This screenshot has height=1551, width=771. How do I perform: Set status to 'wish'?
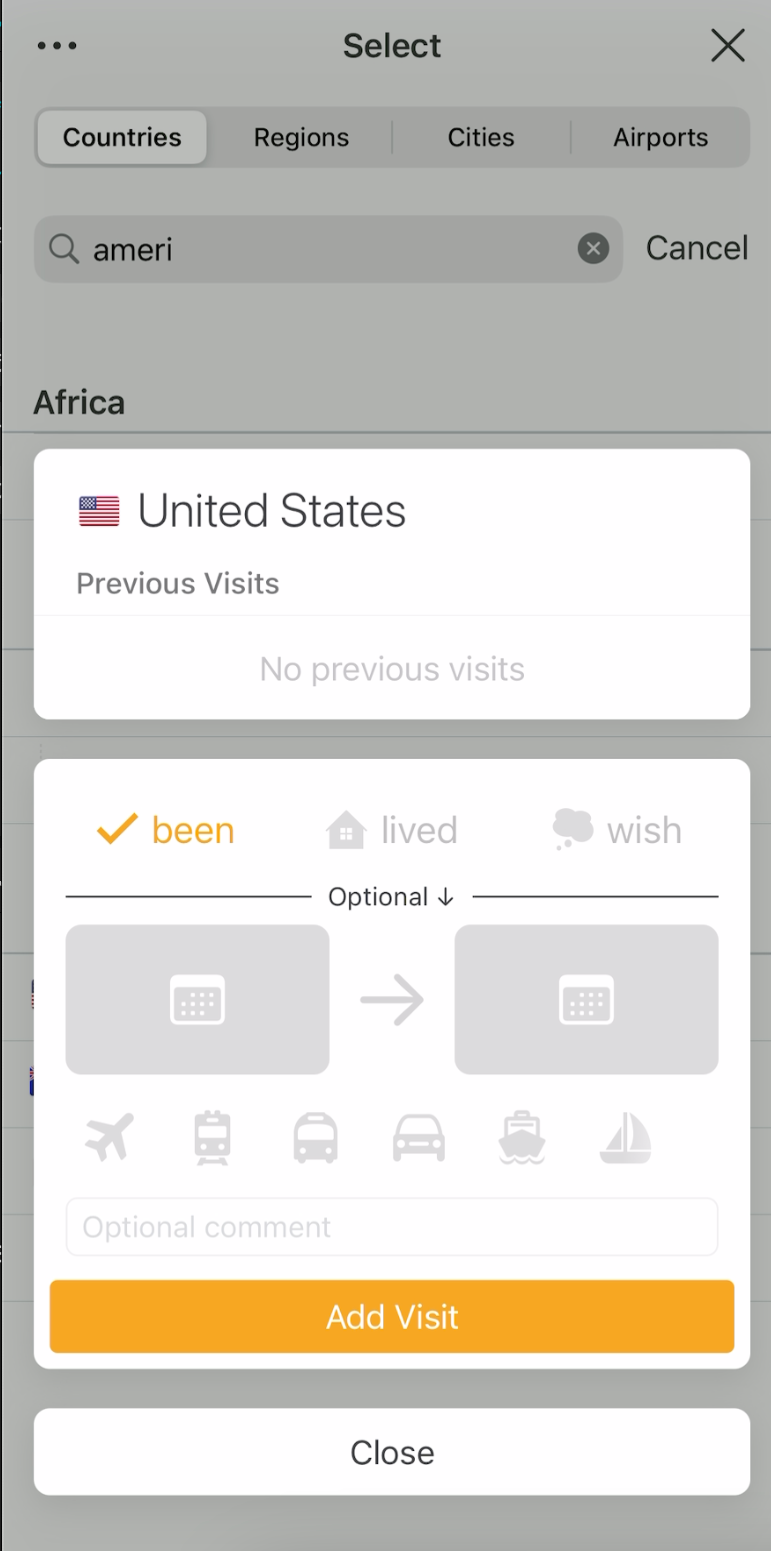(617, 830)
